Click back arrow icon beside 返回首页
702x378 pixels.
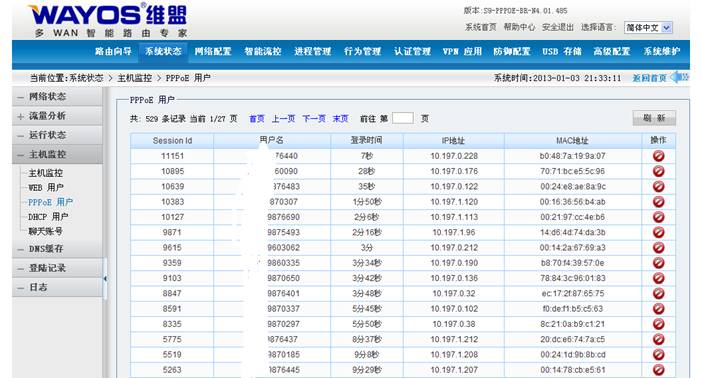680,77
